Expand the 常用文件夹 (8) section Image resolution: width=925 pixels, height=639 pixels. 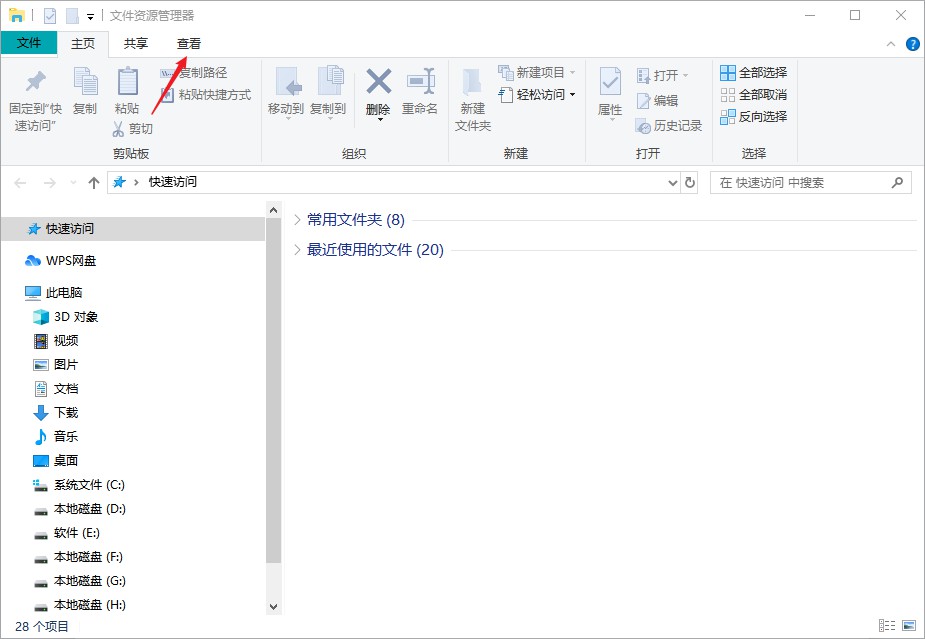pos(297,219)
